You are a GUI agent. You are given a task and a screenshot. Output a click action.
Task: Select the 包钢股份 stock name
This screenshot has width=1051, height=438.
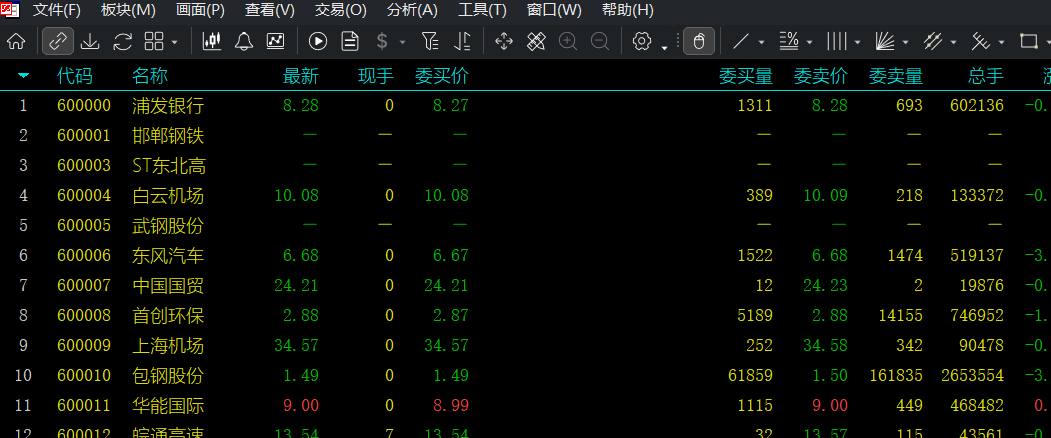click(x=168, y=376)
